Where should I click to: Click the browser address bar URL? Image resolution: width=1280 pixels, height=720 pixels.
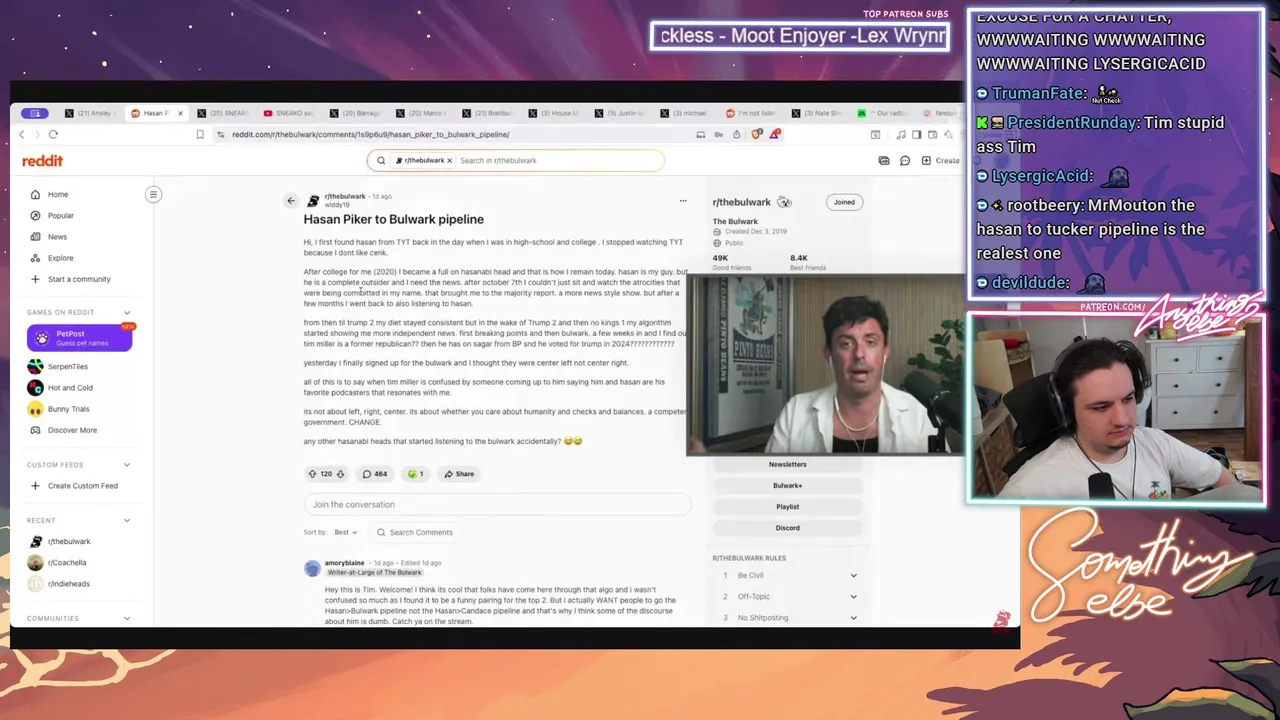click(370, 134)
